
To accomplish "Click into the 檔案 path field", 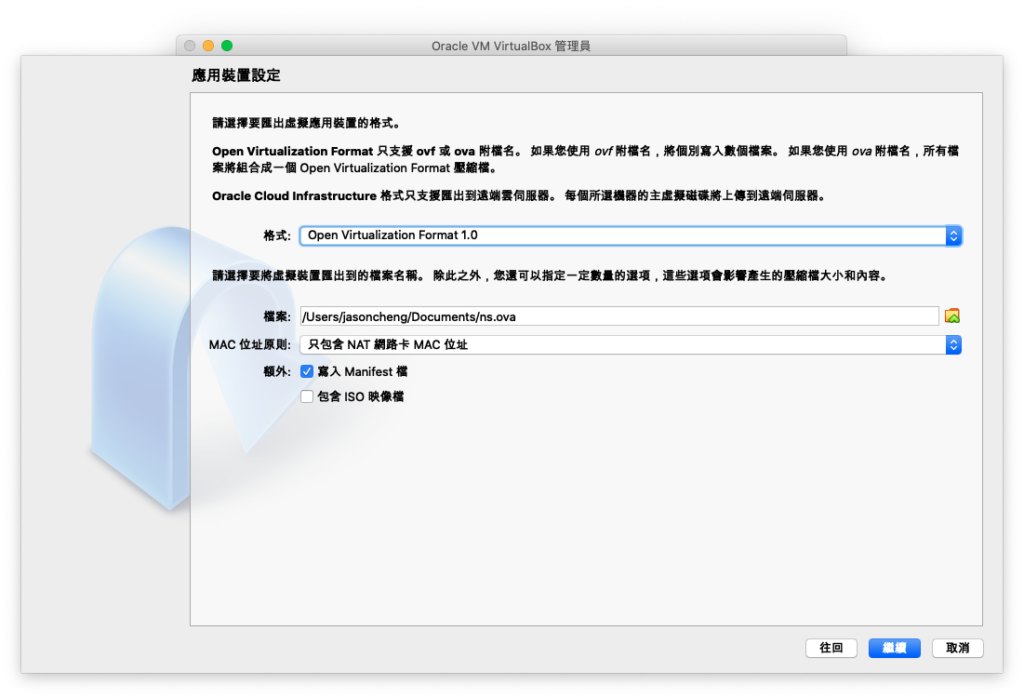I will 619,317.
